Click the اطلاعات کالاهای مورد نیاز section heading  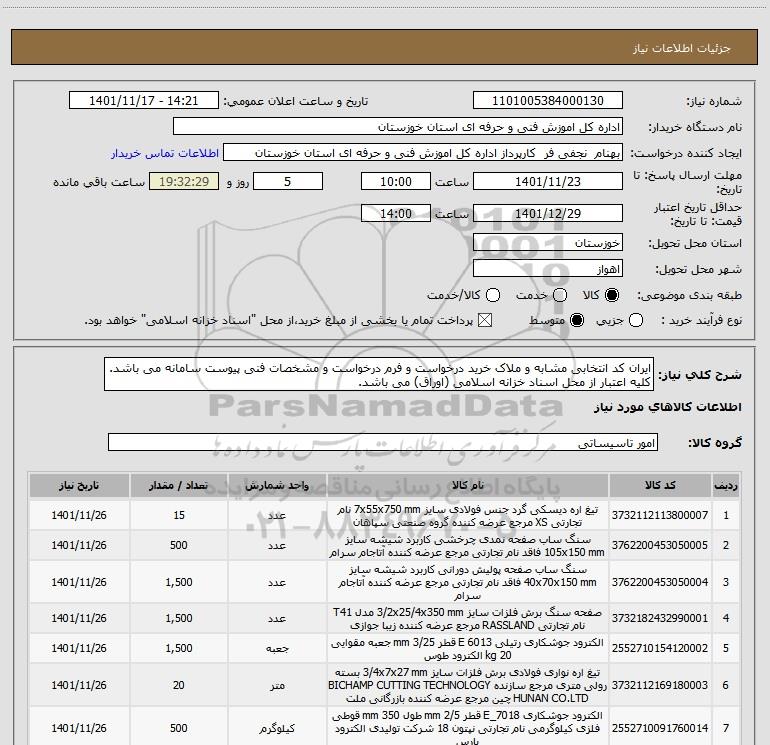pyautogui.click(x=668, y=407)
